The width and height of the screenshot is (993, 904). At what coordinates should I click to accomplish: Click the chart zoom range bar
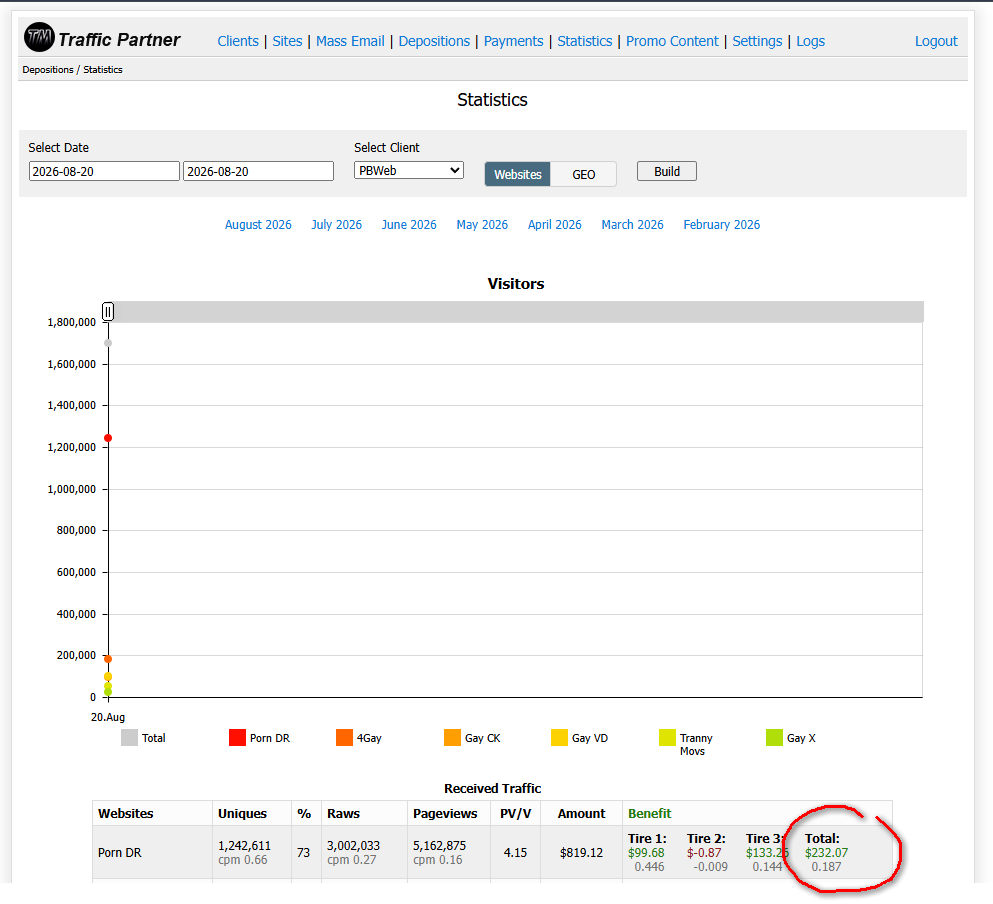click(x=516, y=312)
